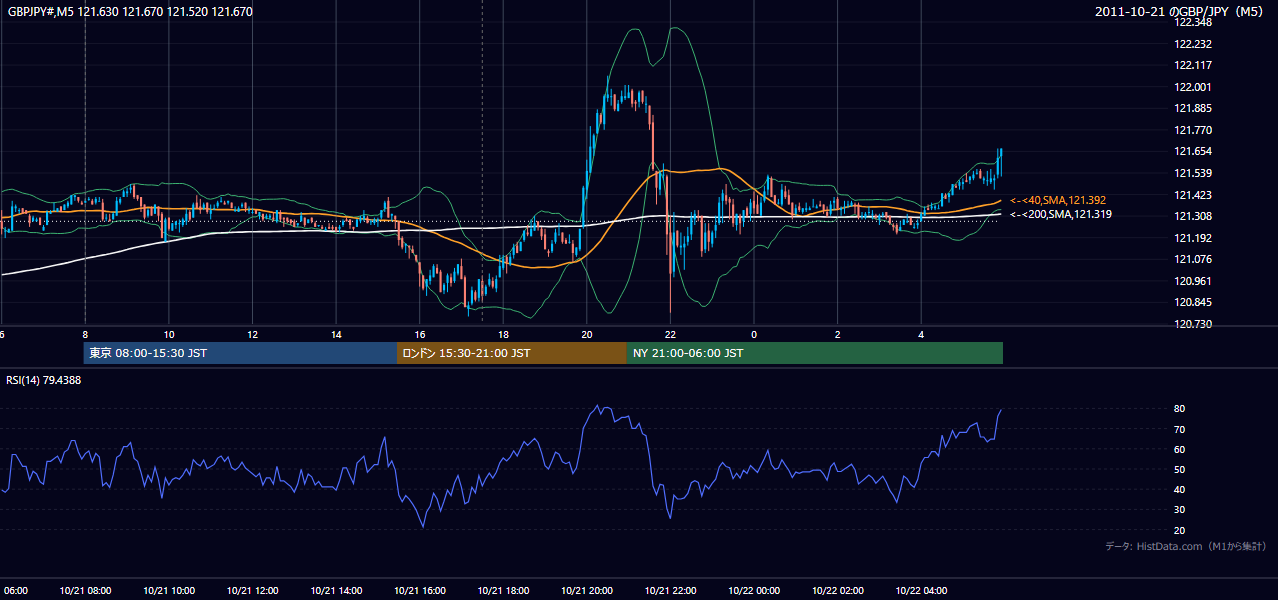Select the NY 21:00-06:00 JST session bar
Image resolution: width=1278 pixels, height=600 pixels.
point(815,353)
